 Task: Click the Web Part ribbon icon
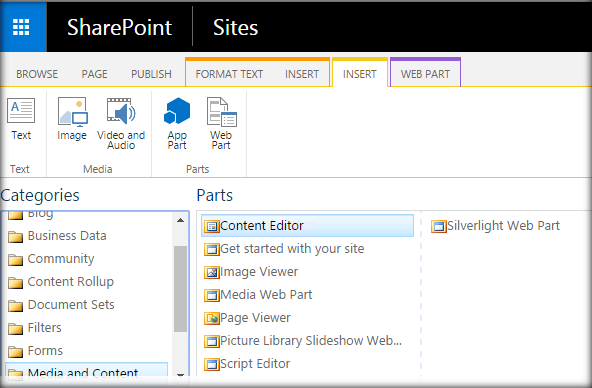pyautogui.click(x=222, y=112)
